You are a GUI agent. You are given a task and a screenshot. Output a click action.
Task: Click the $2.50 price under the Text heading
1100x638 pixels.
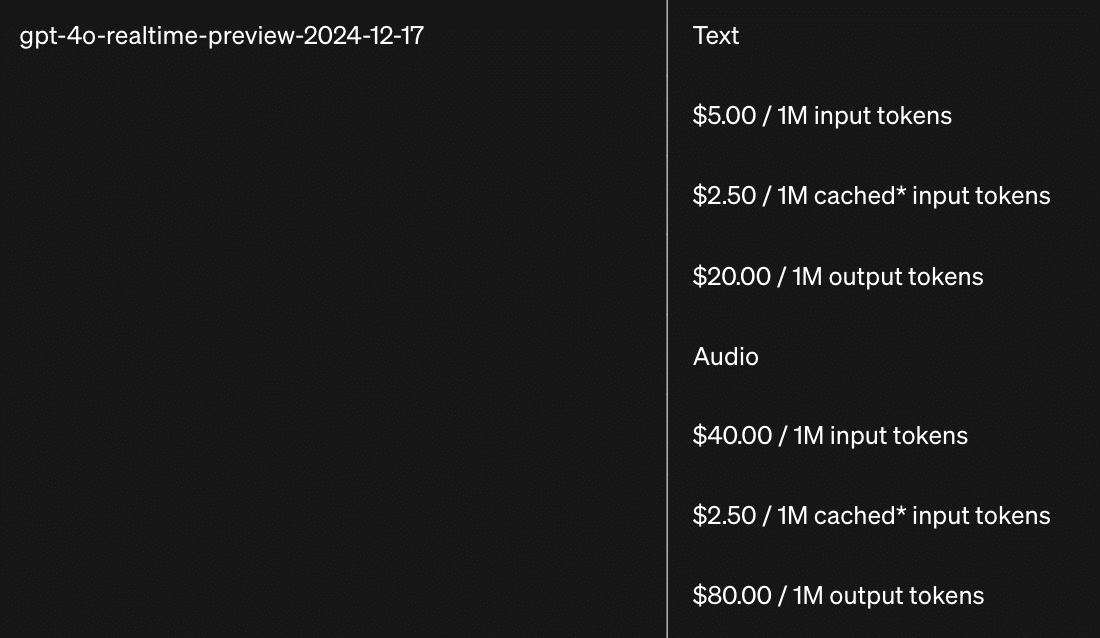click(724, 196)
